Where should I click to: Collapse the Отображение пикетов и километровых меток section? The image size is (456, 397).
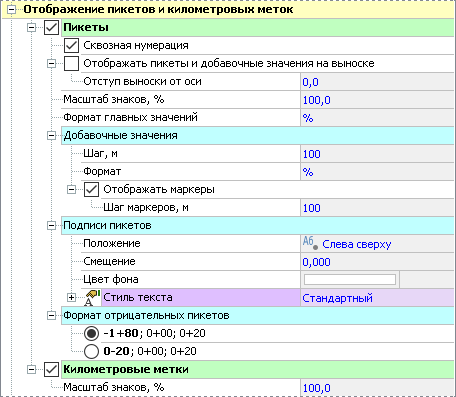12,10
